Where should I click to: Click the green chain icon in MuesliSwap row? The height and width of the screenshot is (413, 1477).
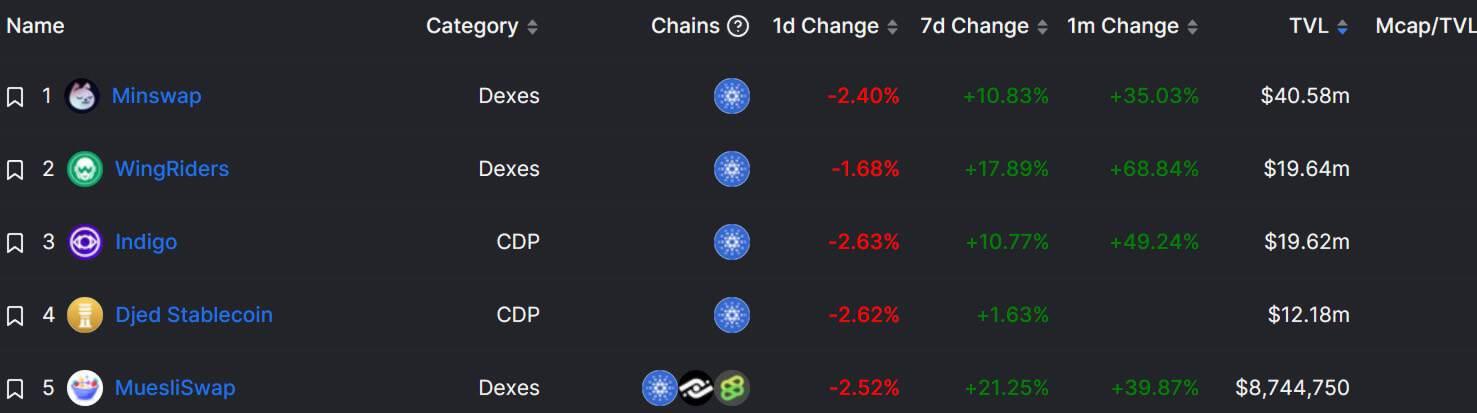pos(732,388)
